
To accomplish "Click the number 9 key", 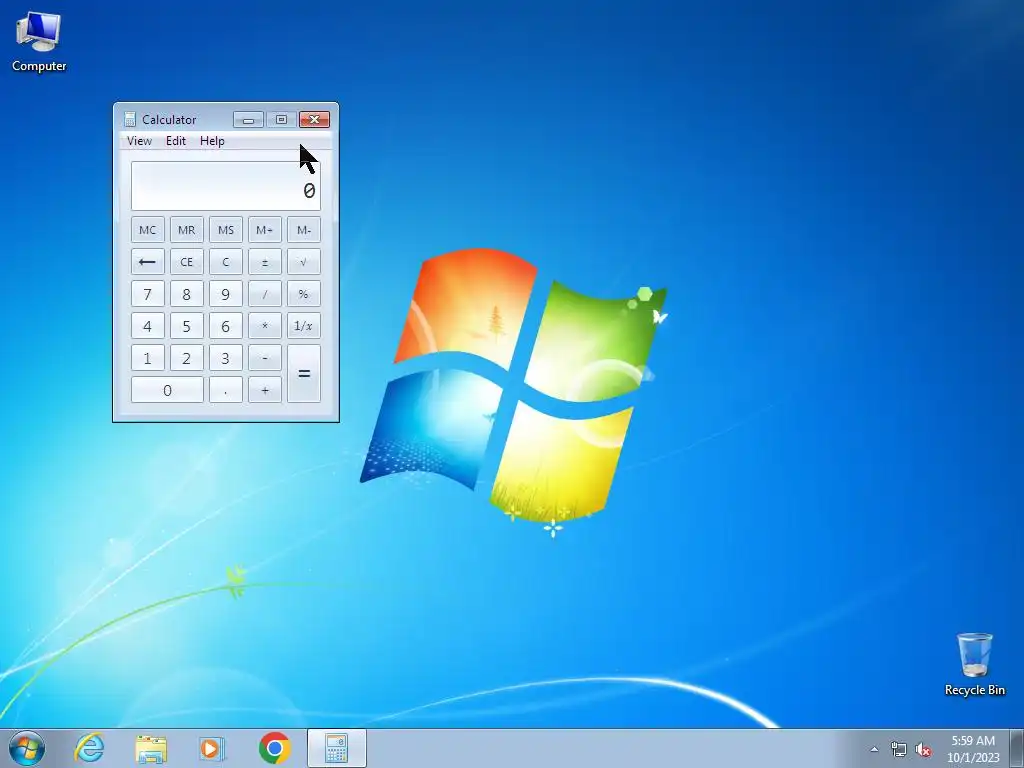I will pos(226,294).
